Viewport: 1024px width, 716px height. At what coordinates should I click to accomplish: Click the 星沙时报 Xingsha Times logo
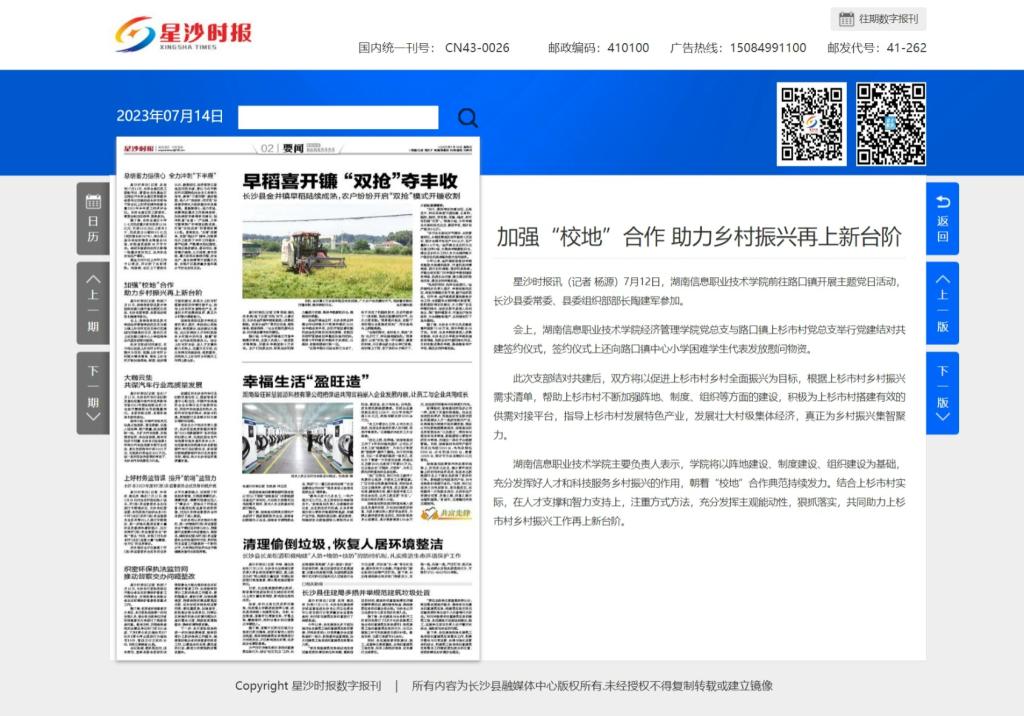click(x=183, y=36)
